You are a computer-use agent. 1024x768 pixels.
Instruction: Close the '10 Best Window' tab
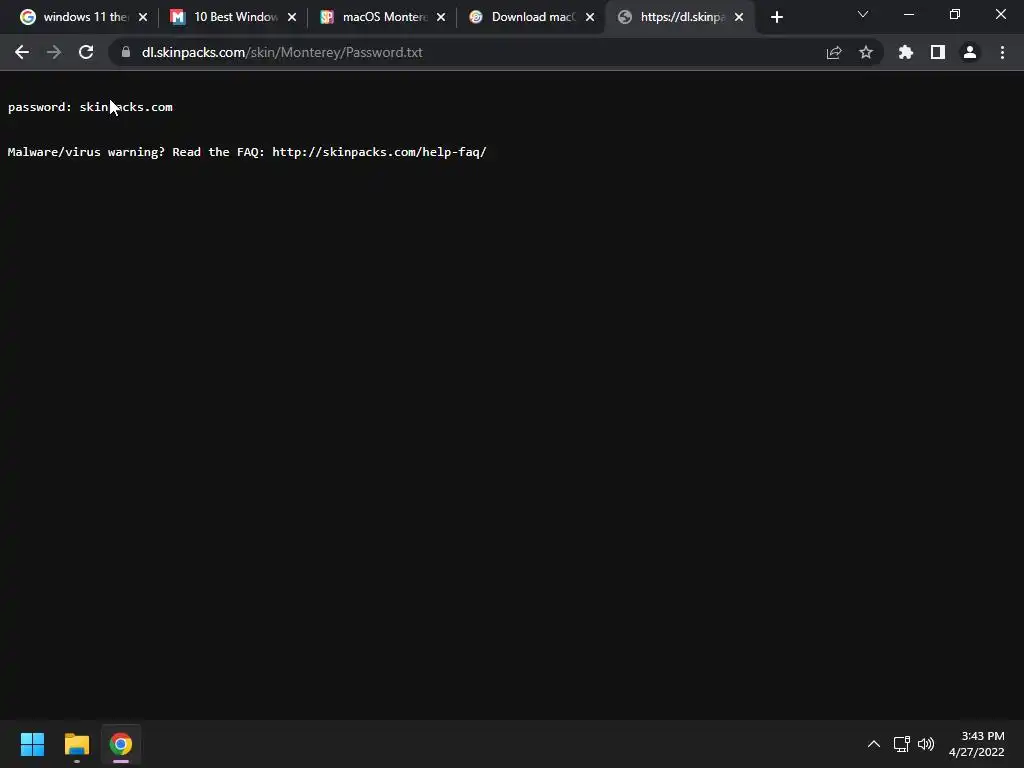292,17
